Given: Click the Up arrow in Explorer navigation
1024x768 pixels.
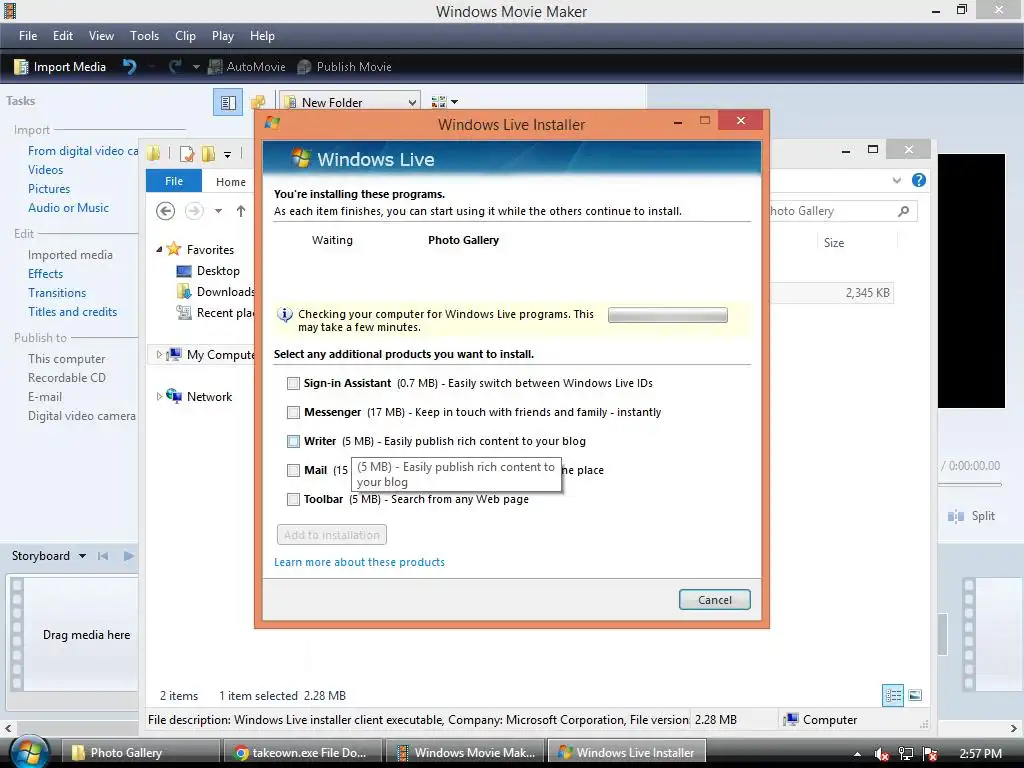Looking at the screenshot, I should (241, 211).
